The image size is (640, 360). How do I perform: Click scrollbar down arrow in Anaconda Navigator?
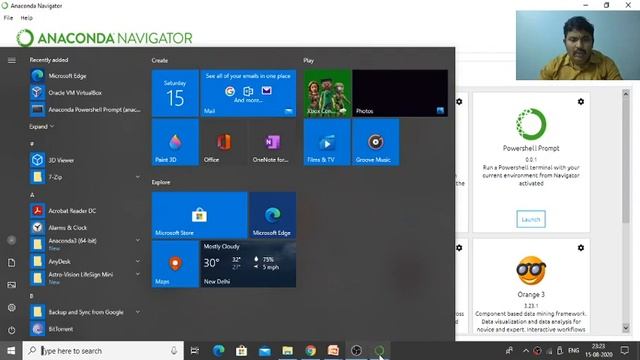626,328
